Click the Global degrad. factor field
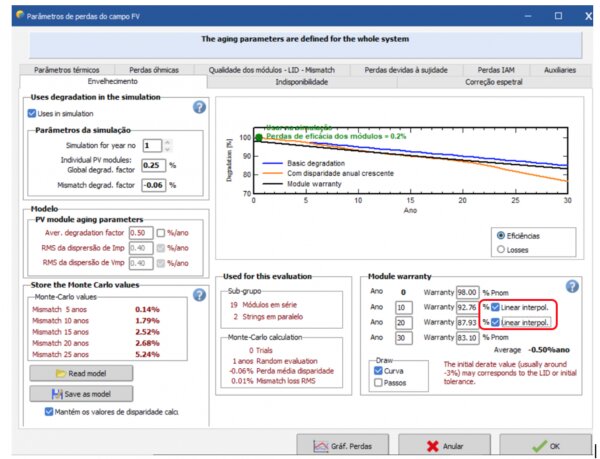 [152, 165]
